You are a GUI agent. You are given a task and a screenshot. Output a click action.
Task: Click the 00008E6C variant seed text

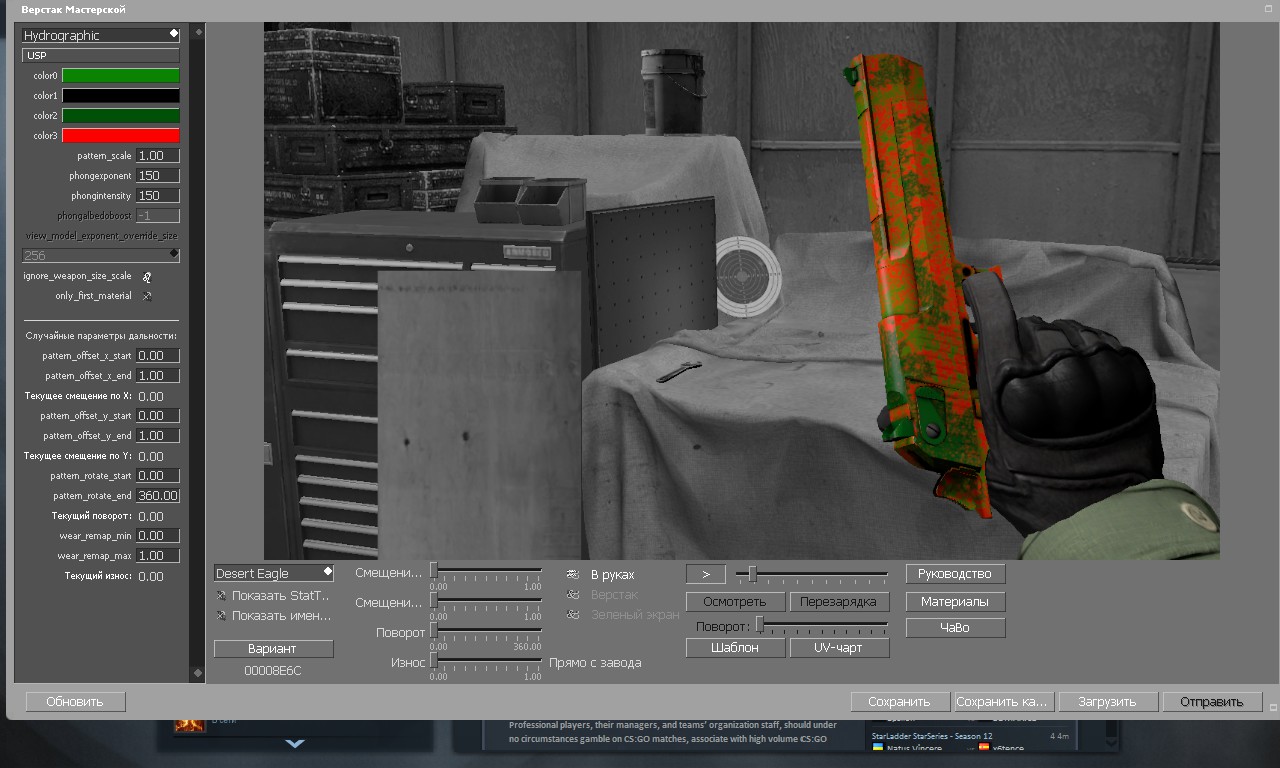pos(273,671)
